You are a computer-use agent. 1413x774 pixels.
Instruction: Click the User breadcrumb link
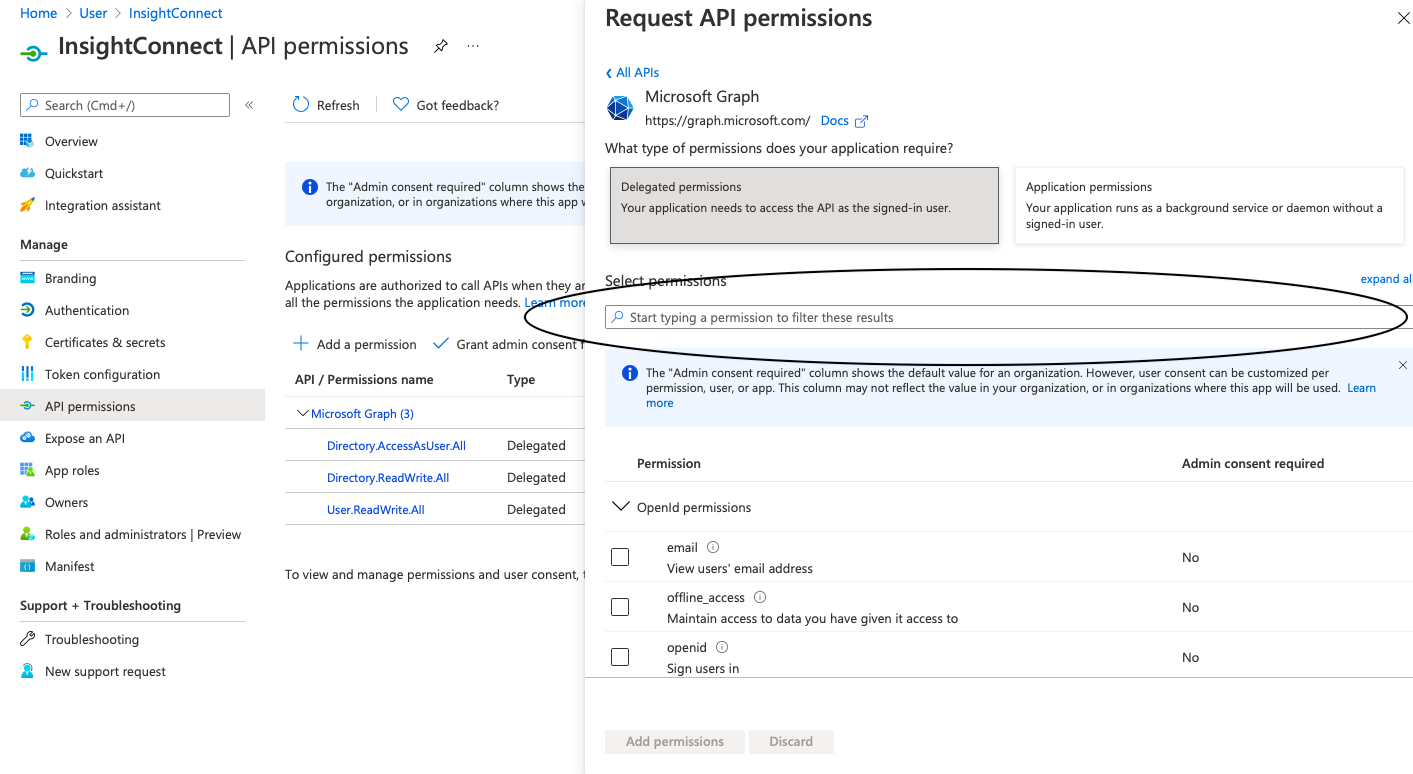[x=93, y=13]
